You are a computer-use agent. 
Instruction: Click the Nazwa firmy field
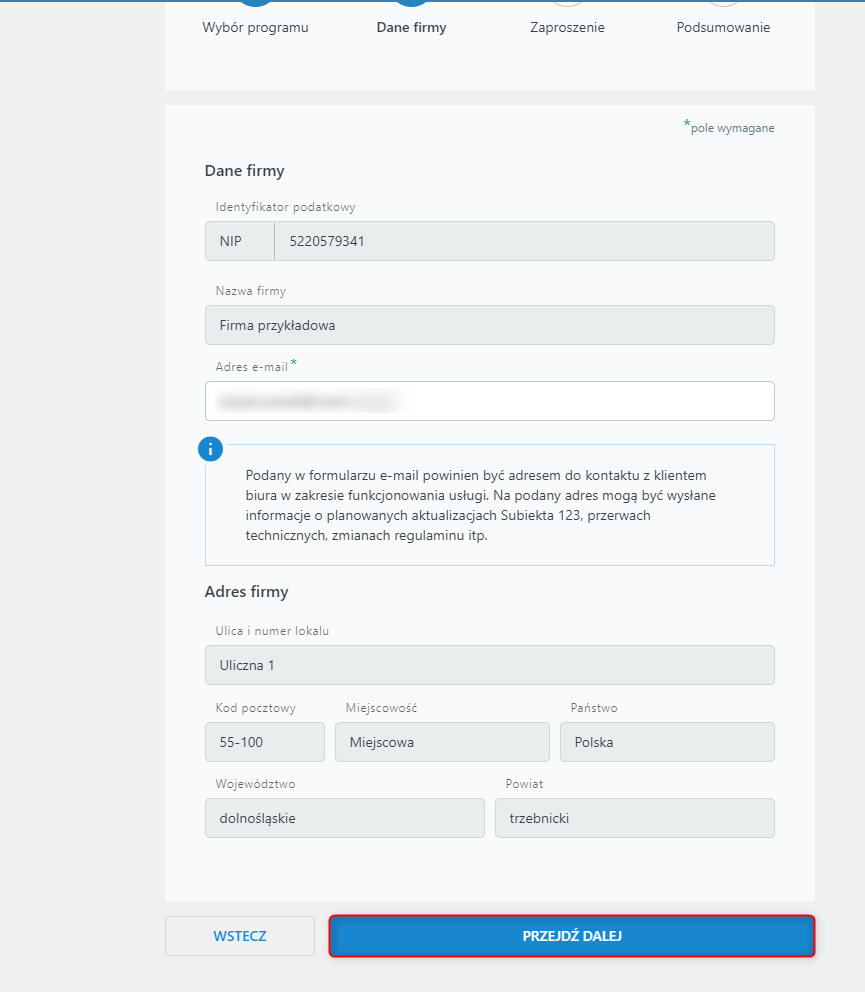click(x=490, y=325)
